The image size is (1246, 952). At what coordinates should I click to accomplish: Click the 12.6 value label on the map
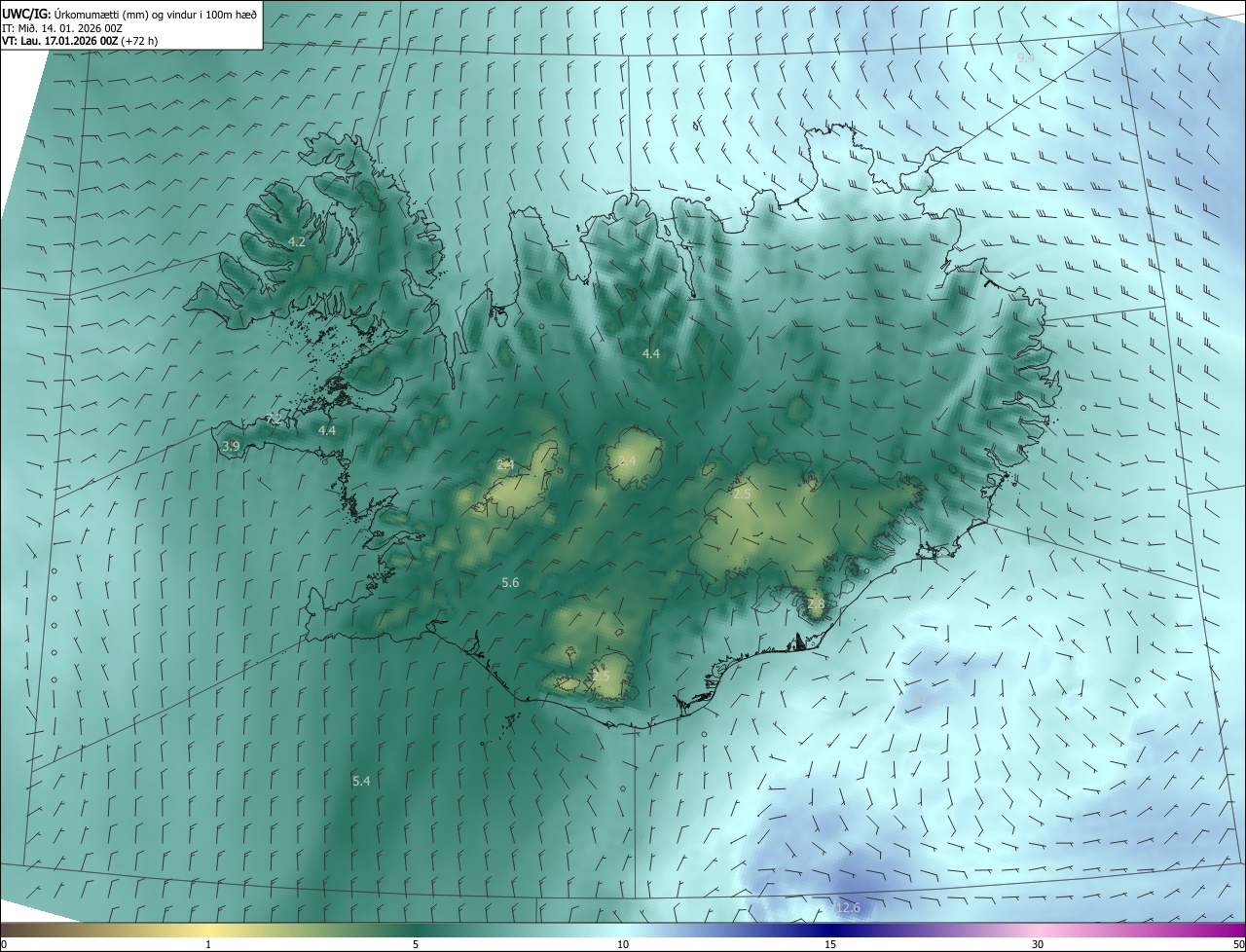(848, 907)
